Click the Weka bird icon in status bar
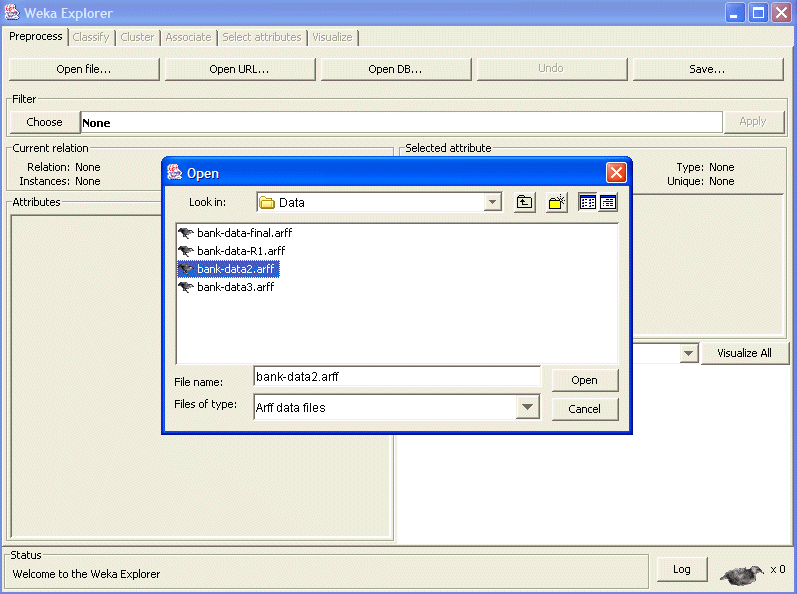The height and width of the screenshot is (594, 797). point(741,572)
